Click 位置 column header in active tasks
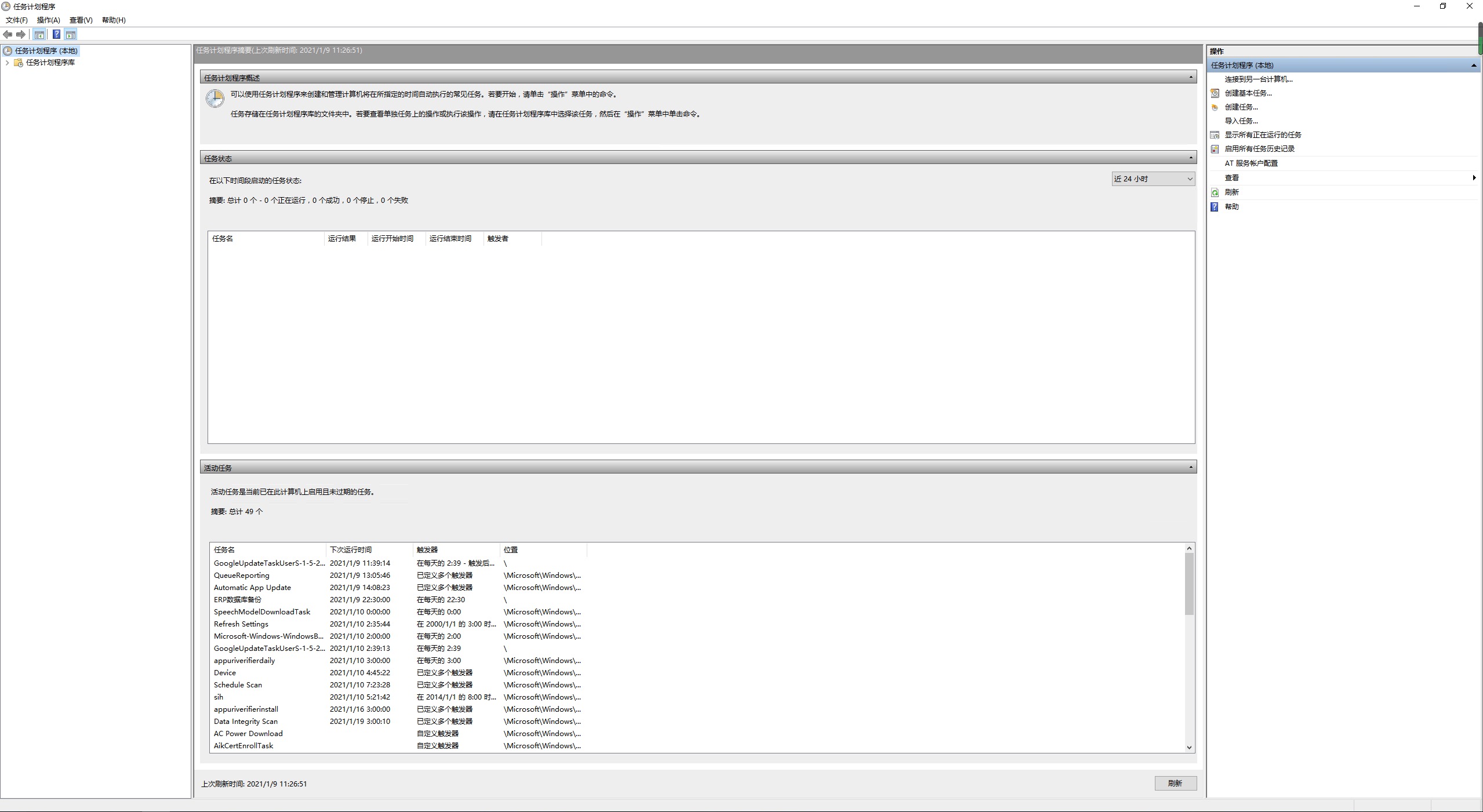 543,550
